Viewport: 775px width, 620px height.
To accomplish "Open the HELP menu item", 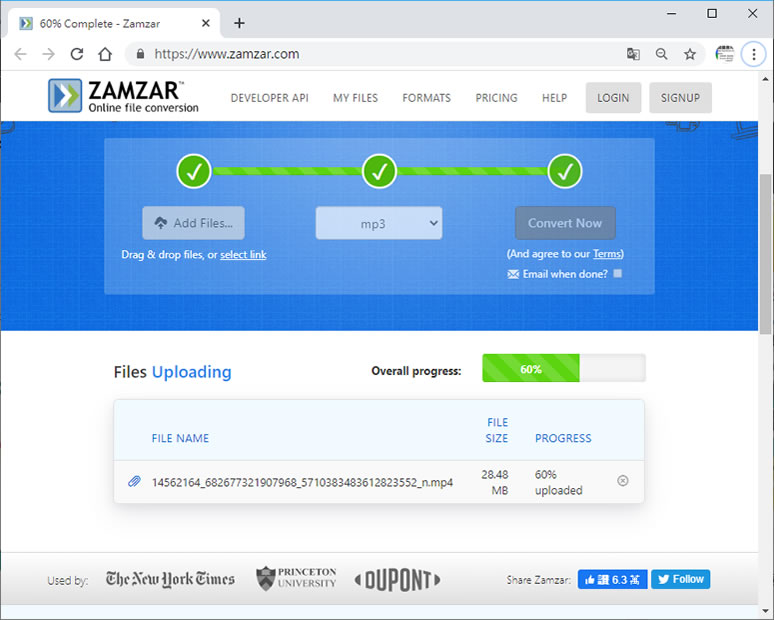I will click(555, 98).
